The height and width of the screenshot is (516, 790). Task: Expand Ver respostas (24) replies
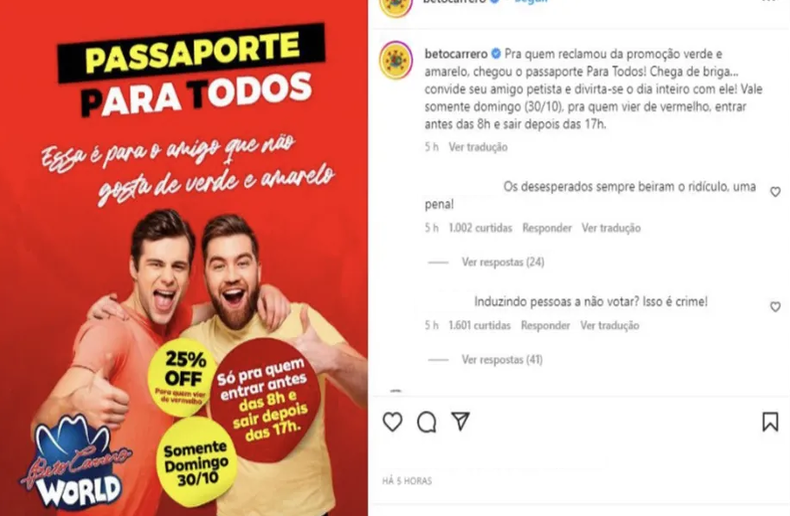pos(503,262)
